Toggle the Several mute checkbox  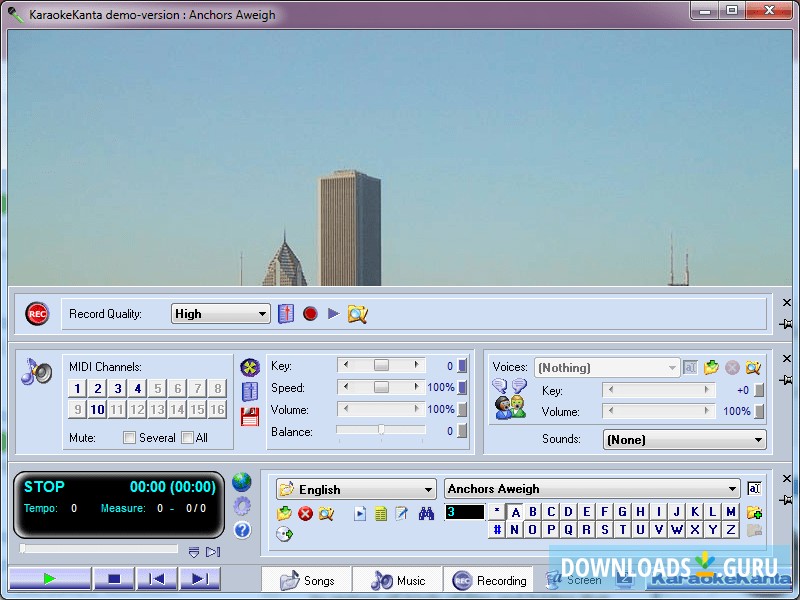(129, 438)
